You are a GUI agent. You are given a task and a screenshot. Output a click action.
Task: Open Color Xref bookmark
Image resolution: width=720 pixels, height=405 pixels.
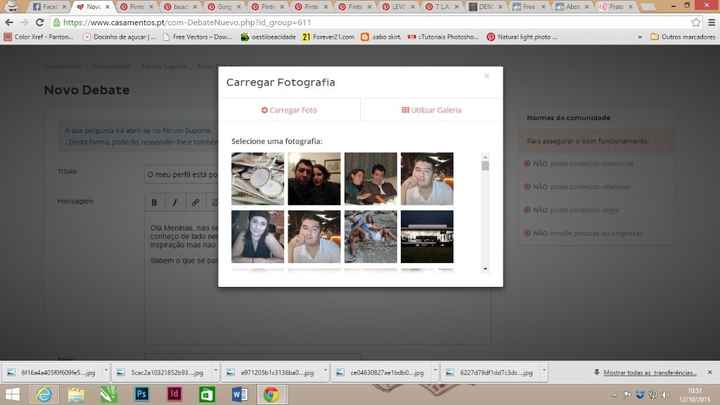tap(39, 37)
